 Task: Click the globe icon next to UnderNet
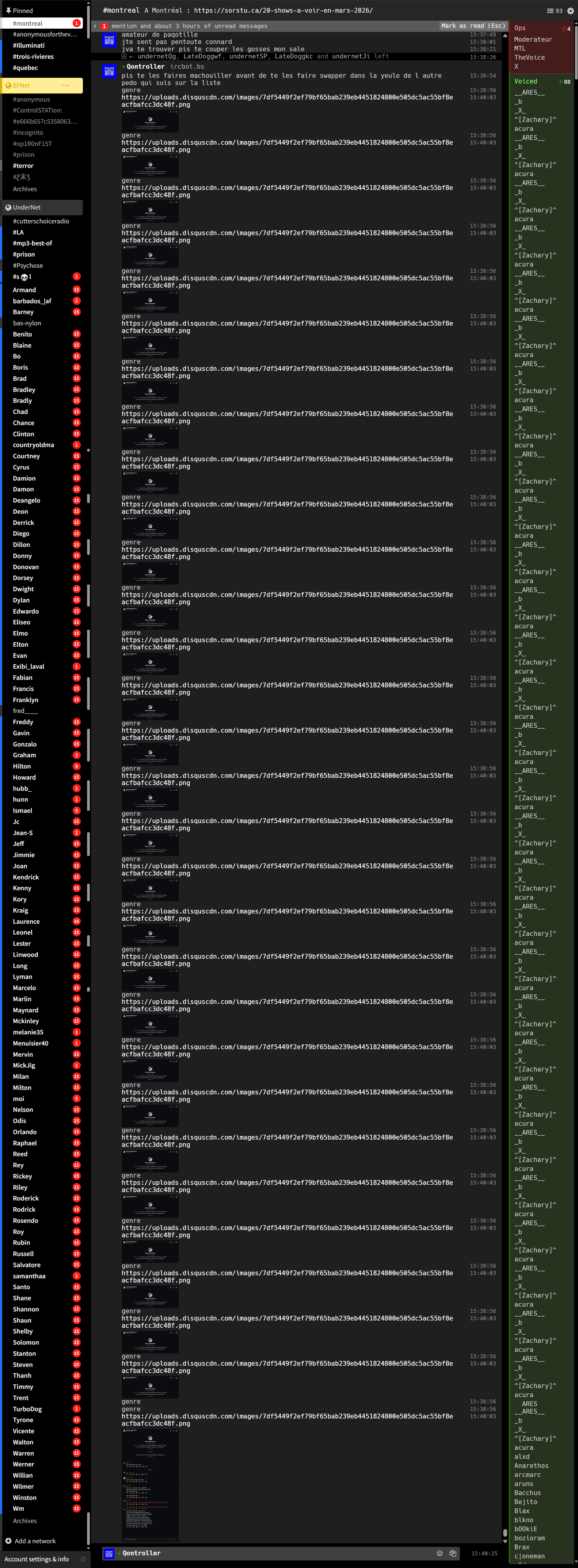(x=8, y=207)
